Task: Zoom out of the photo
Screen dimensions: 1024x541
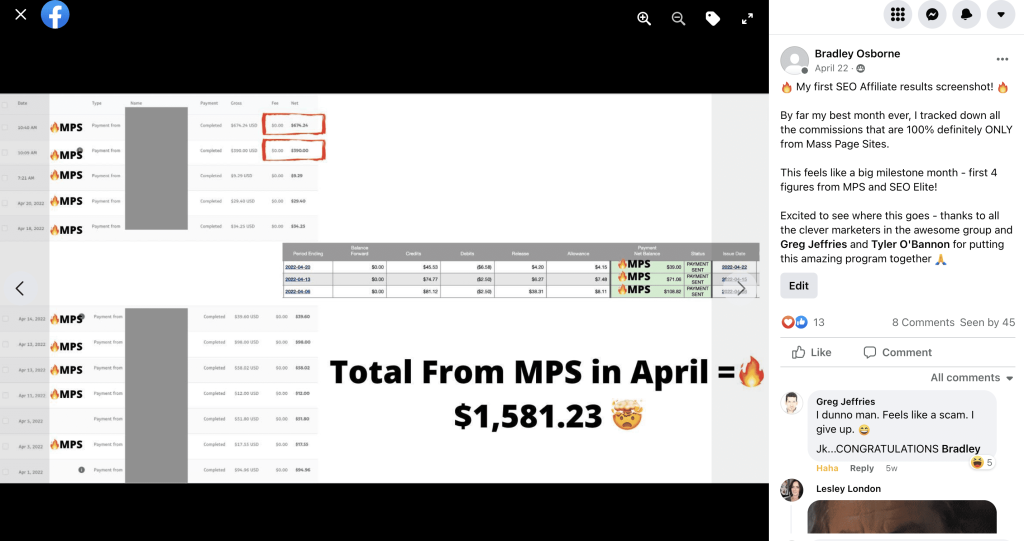Action: coord(679,19)
